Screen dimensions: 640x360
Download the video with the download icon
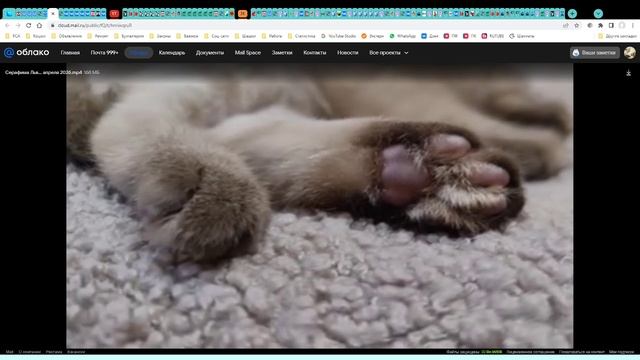629,73
